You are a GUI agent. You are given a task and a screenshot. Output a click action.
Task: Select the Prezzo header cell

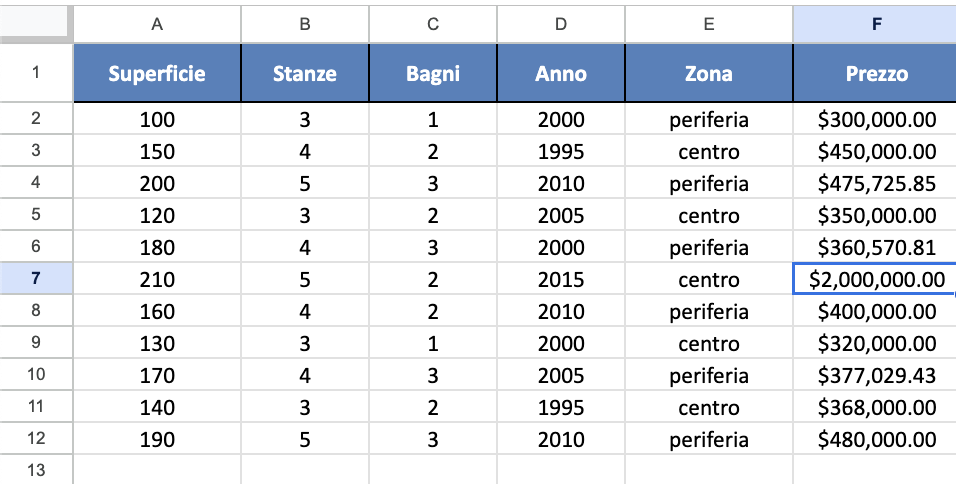click(x=875, y=73)
